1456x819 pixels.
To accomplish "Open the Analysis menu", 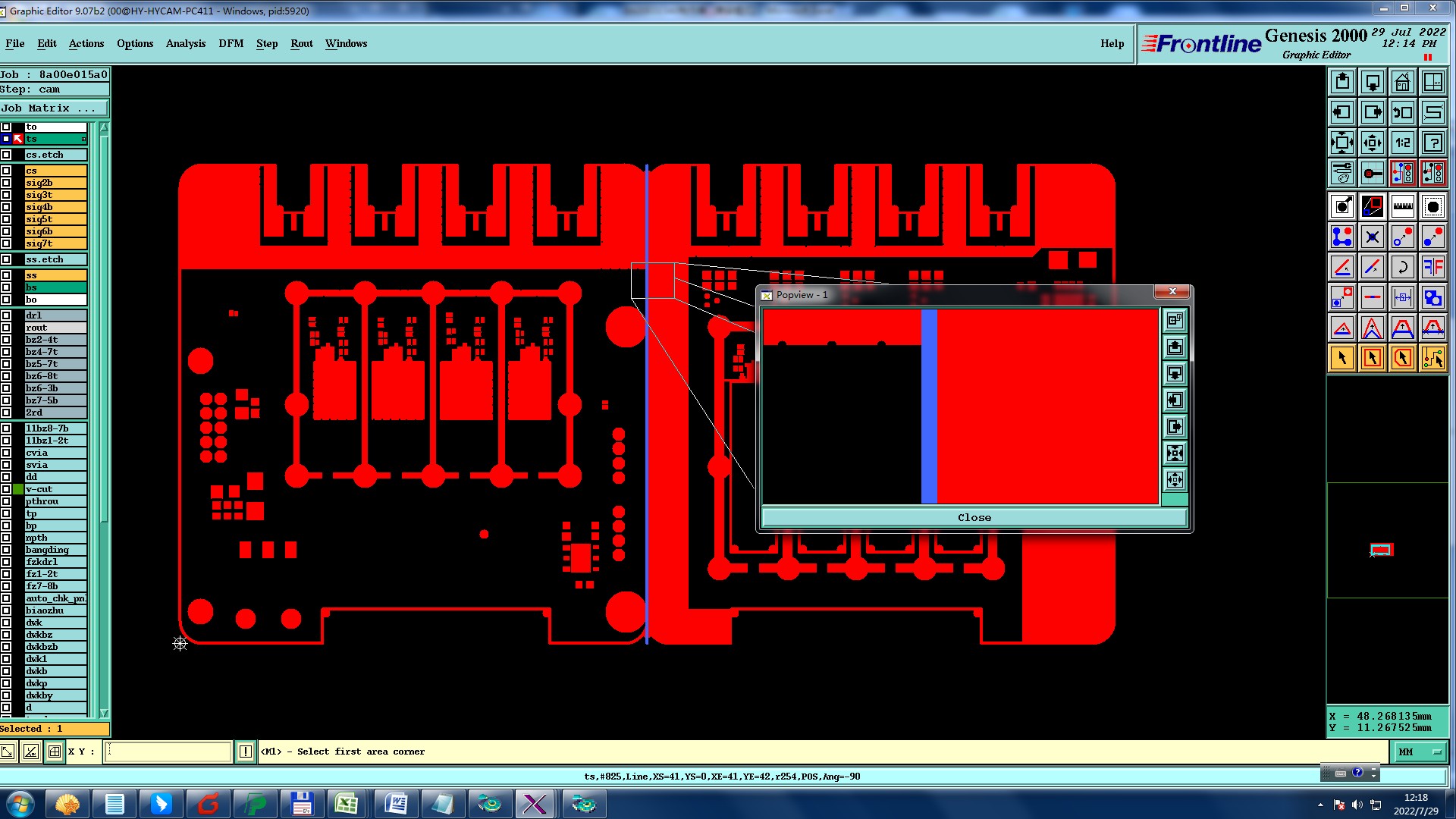I will (185, 43).
